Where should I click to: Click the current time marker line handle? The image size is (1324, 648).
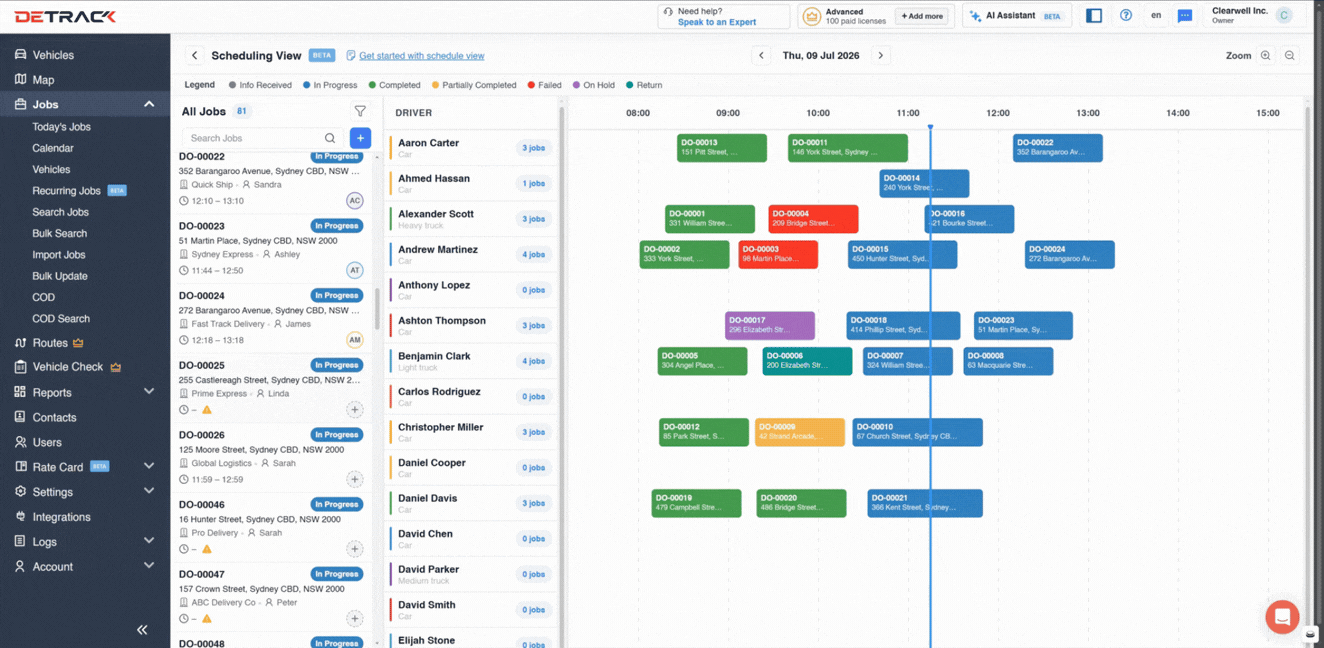(930, 127)
